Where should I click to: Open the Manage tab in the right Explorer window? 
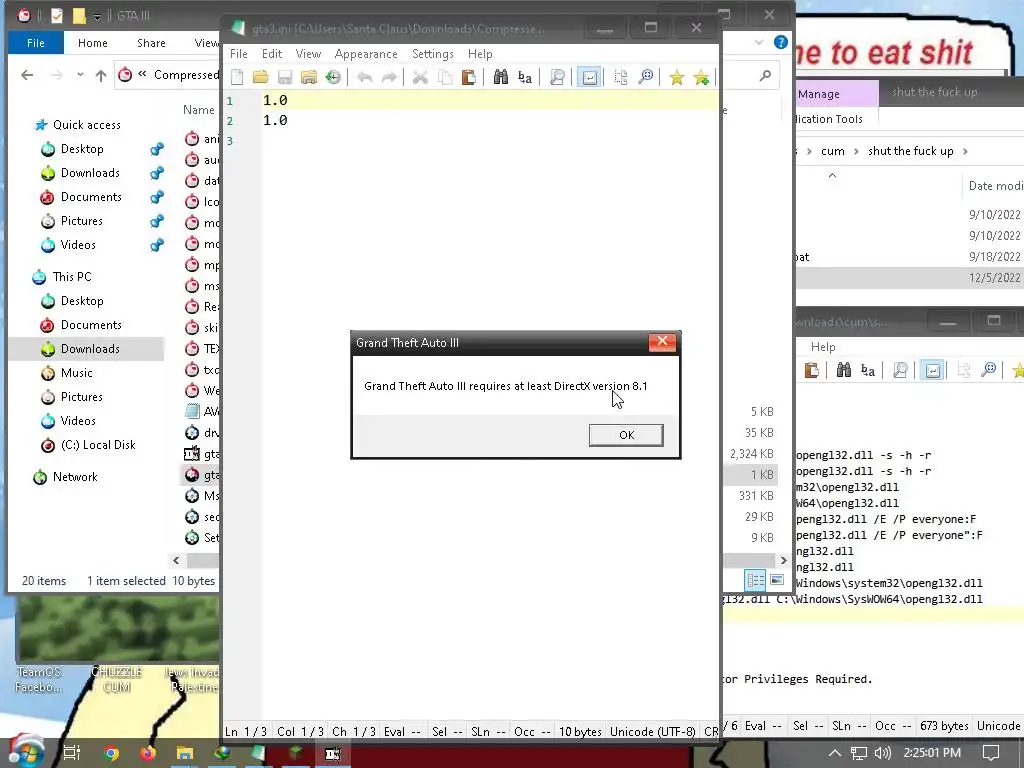(818, 94)
